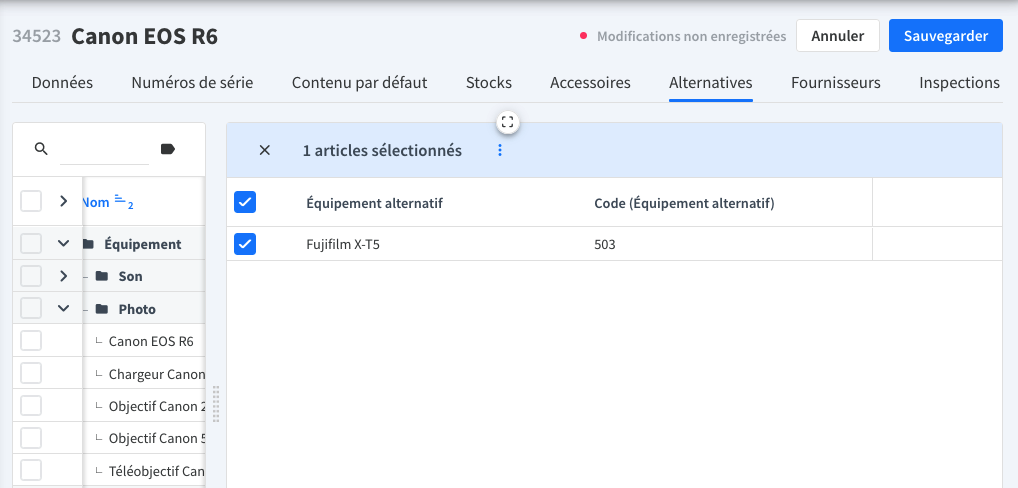Image resolution: width=1018 pixels, height=488 pixels.
Task: Click the Équipement folder icon
Action: coord(89,244)
